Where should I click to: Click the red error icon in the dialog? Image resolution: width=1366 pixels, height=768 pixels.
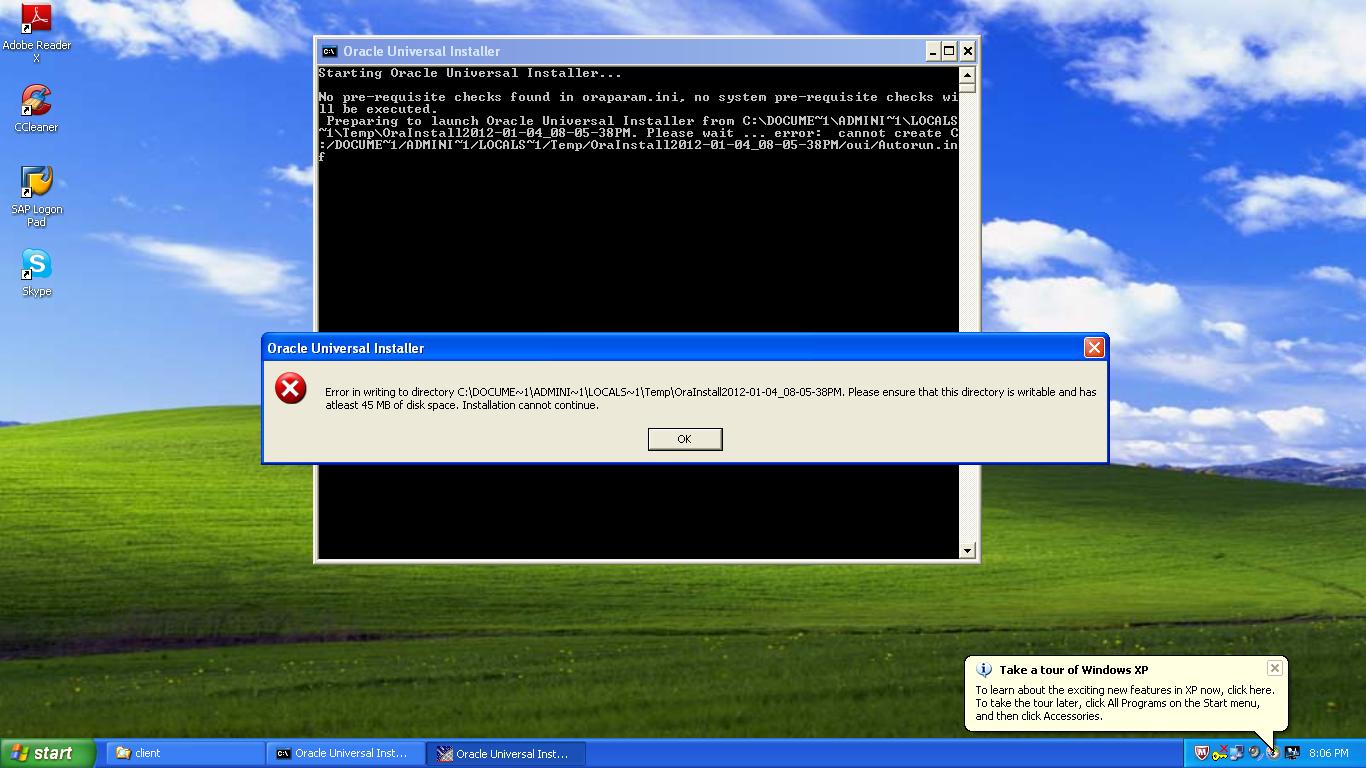tap(291, 388)
